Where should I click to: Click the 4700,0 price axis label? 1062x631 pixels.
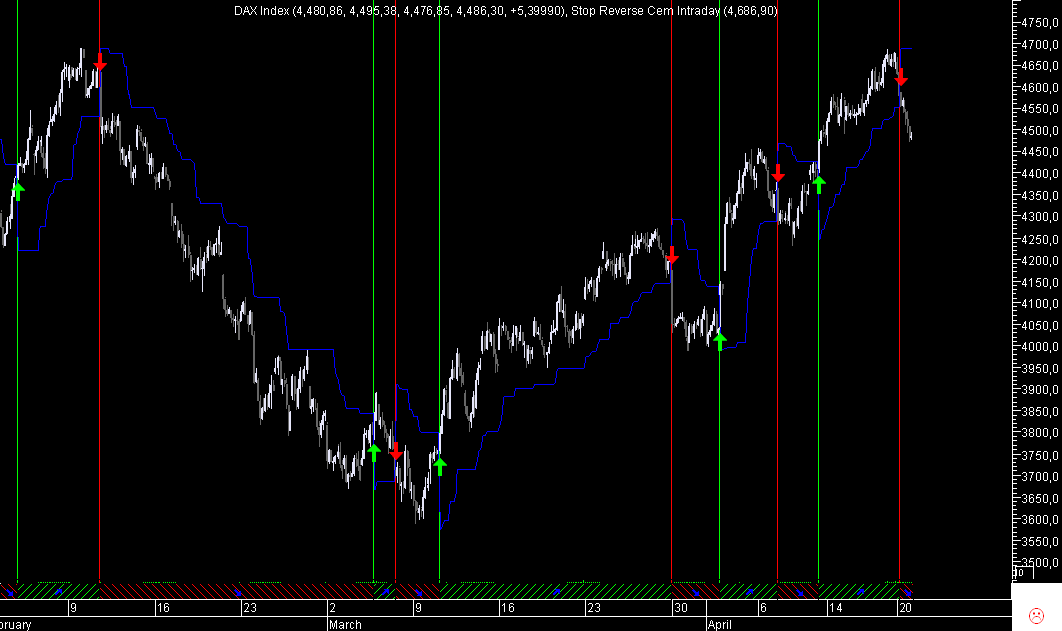click(1040, 45)
